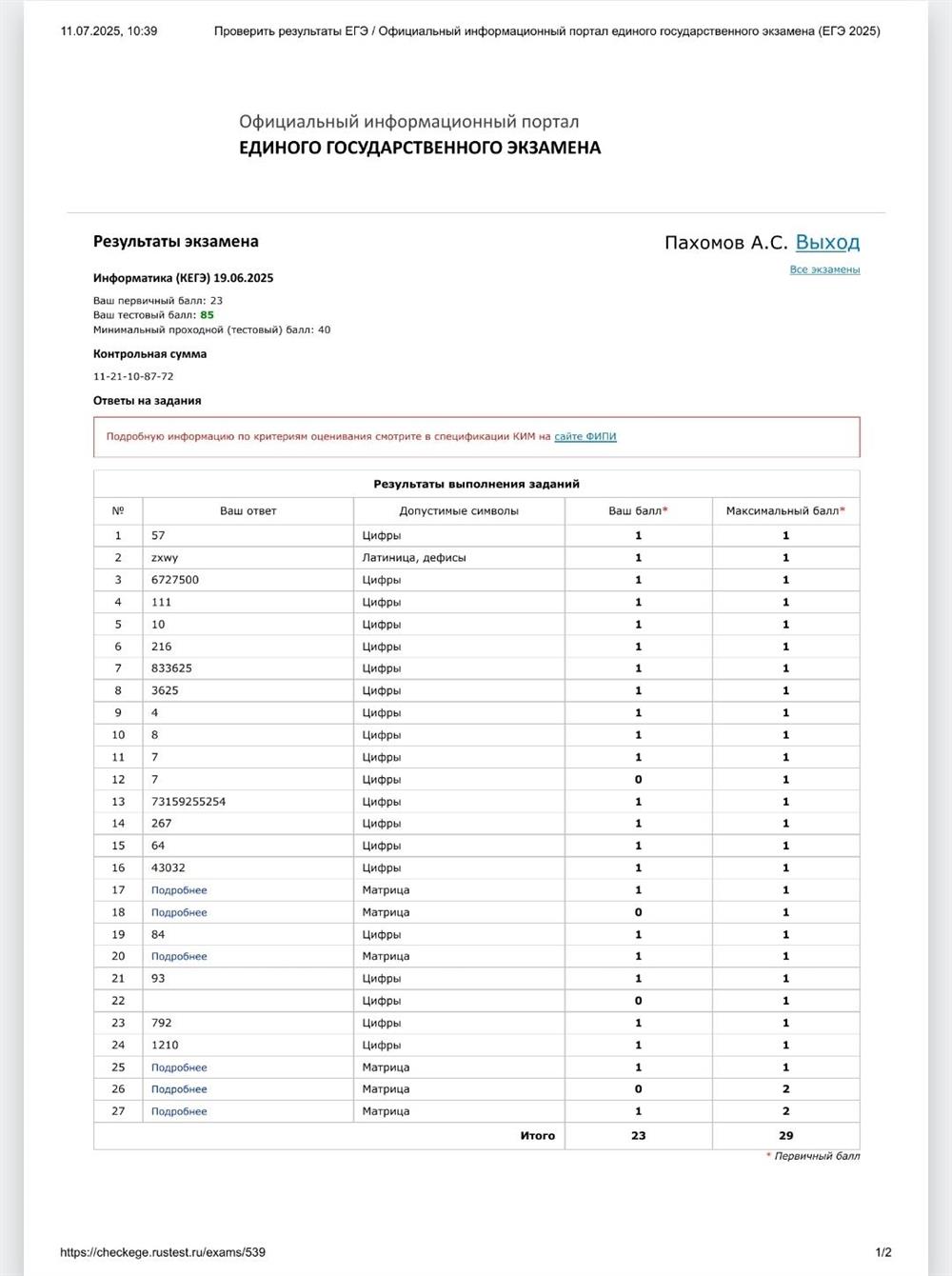Click the score 0 in task 12 row

tap(638, 780)
